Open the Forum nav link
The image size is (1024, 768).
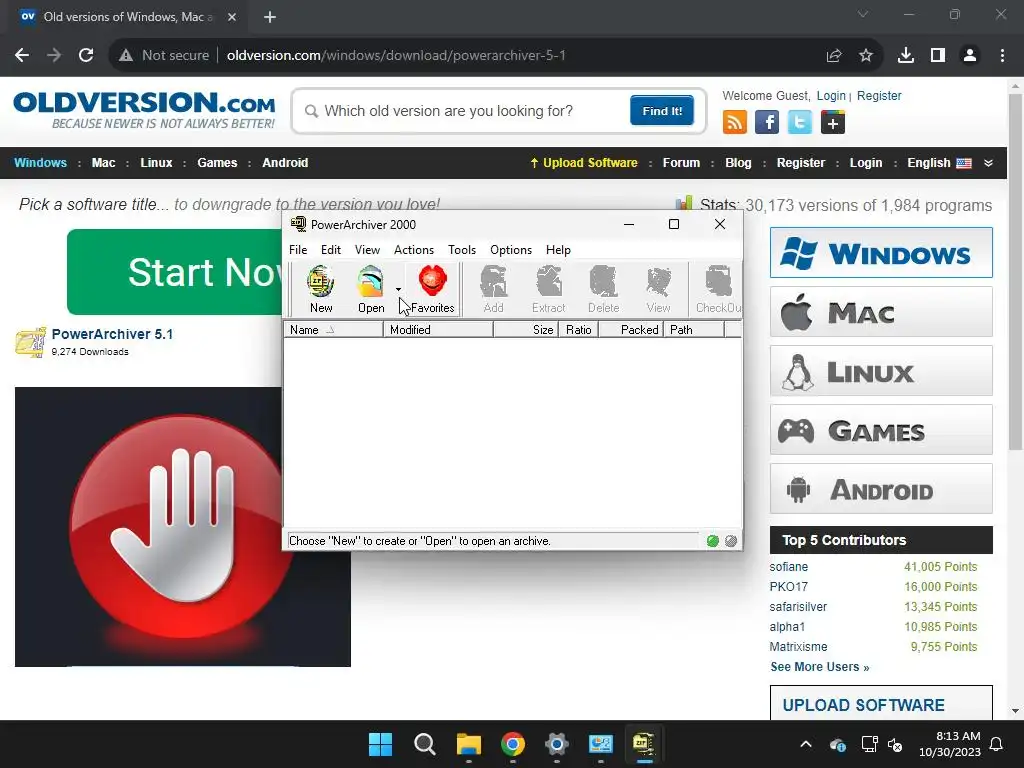tap(681, 163)
